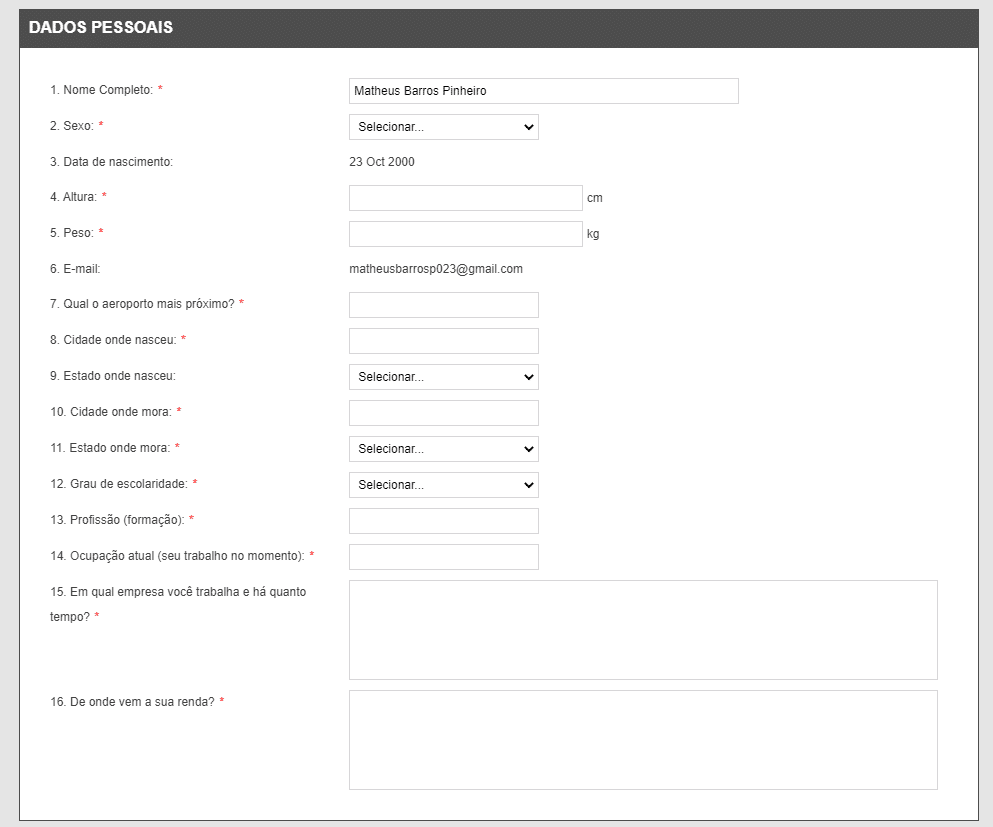Expand the Estado onde nasceu dropdown
This screenshot has height=827, width=993.
[x=443, y=377]
